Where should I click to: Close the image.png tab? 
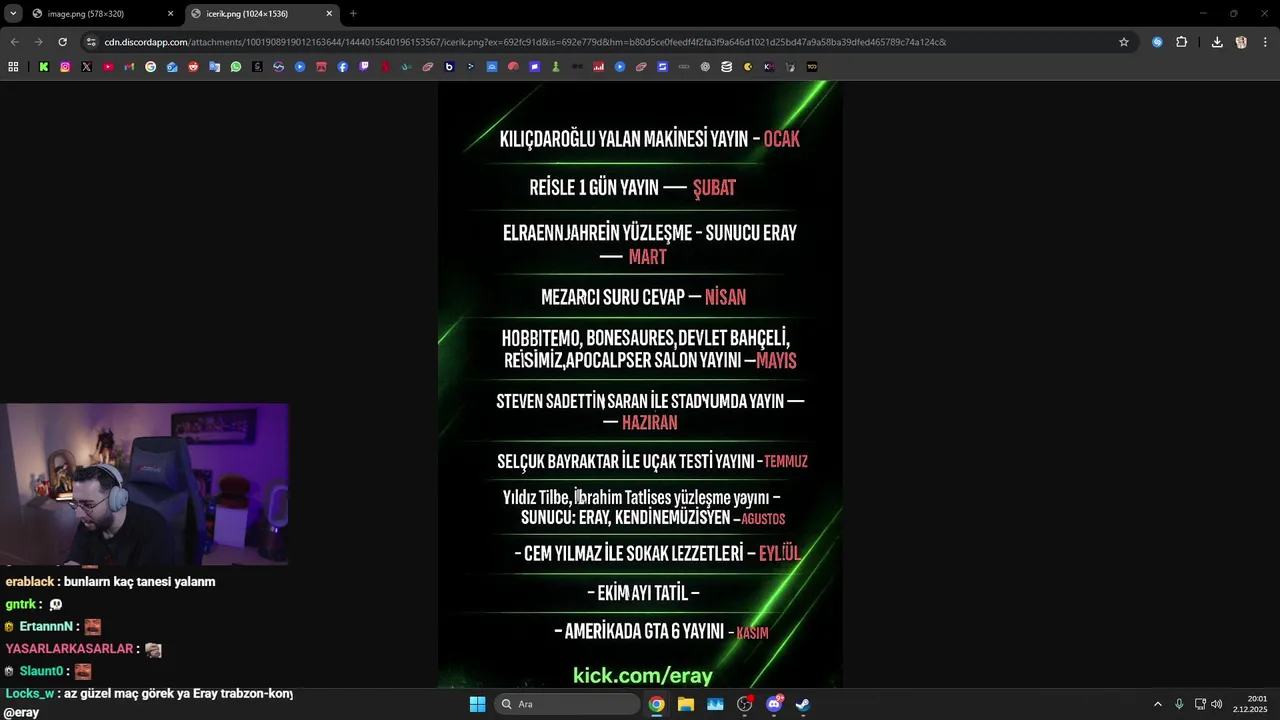[170, 14]
